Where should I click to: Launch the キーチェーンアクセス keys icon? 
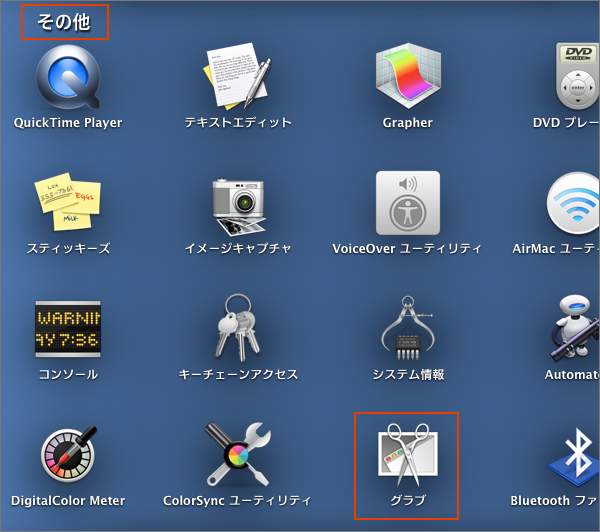(238, 328)
